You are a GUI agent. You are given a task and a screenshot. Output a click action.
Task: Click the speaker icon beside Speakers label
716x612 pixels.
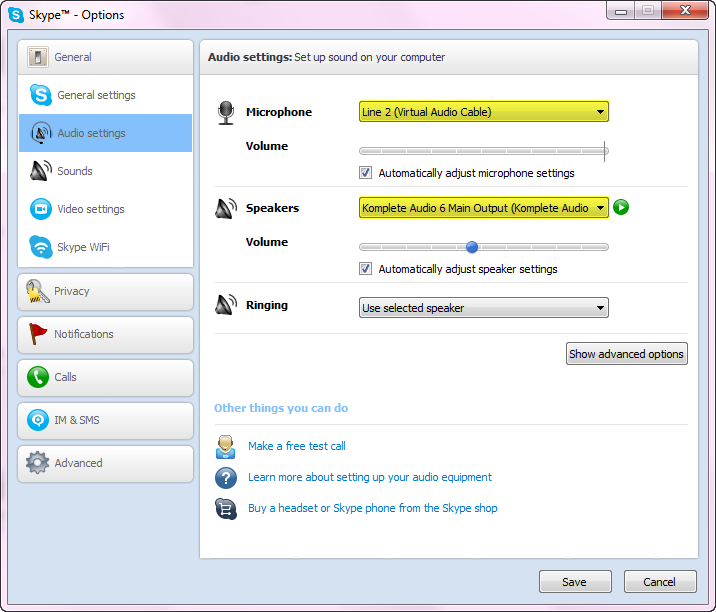pos(226,208)
